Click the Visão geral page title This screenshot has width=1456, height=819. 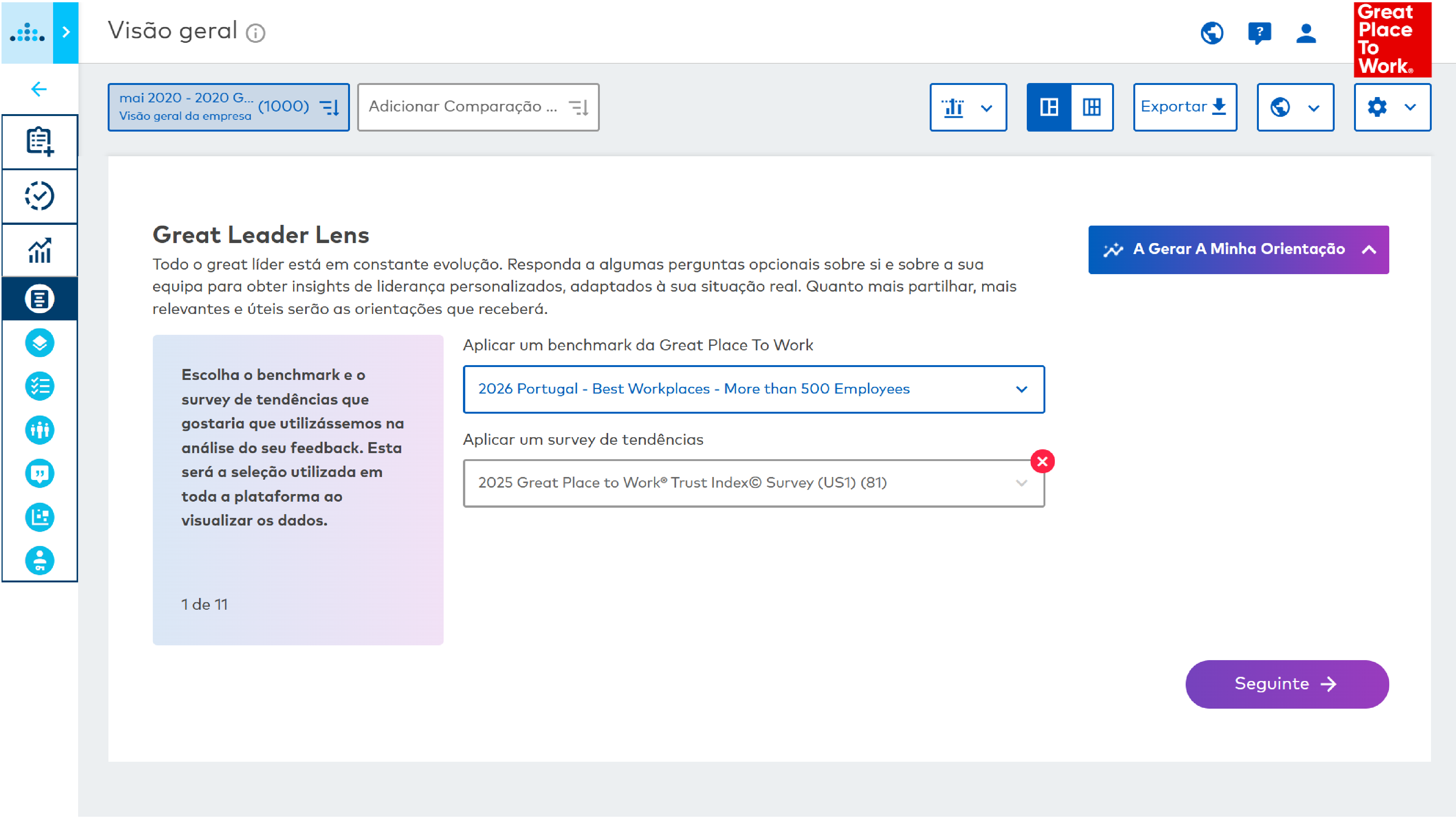(x=173, y=31)
